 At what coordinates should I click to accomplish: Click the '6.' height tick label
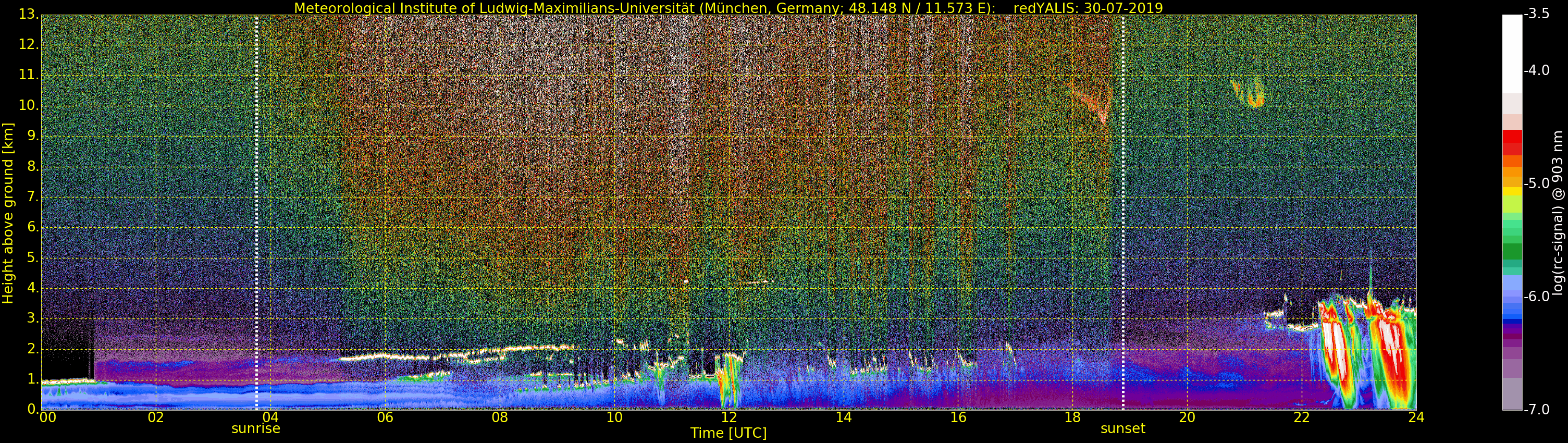tap(33, 227)
